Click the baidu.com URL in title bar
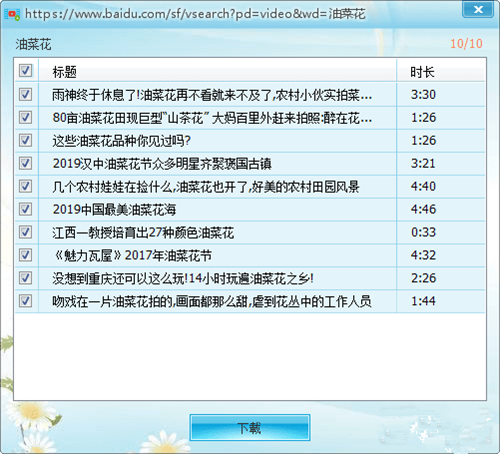 pyautogui.click(x=195, y=14)
